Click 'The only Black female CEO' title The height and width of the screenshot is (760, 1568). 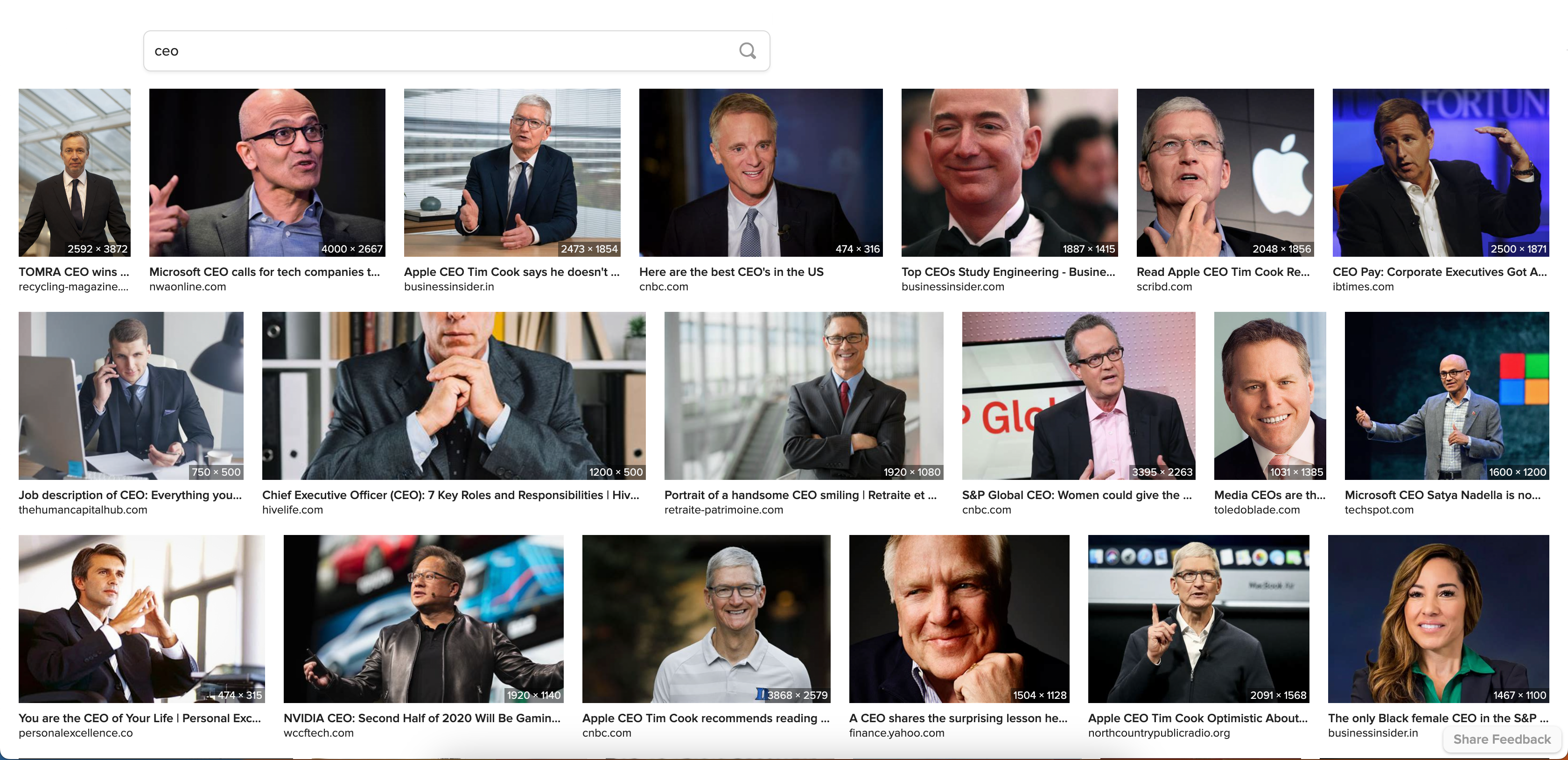(1438, 718)
